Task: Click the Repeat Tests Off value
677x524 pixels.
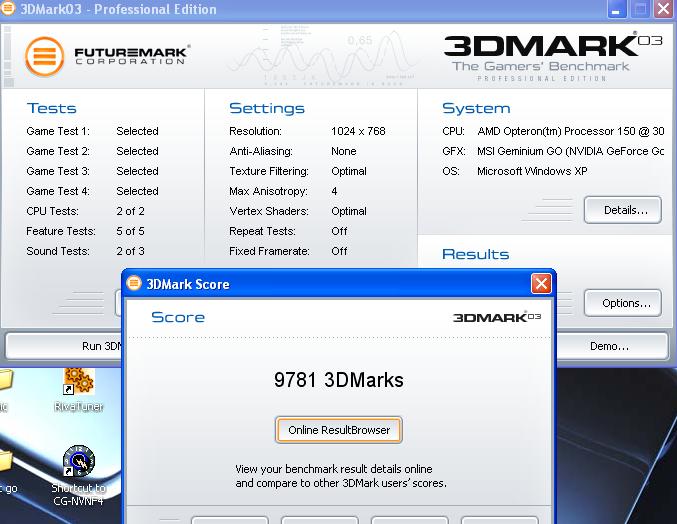Action: coord(339,231)
